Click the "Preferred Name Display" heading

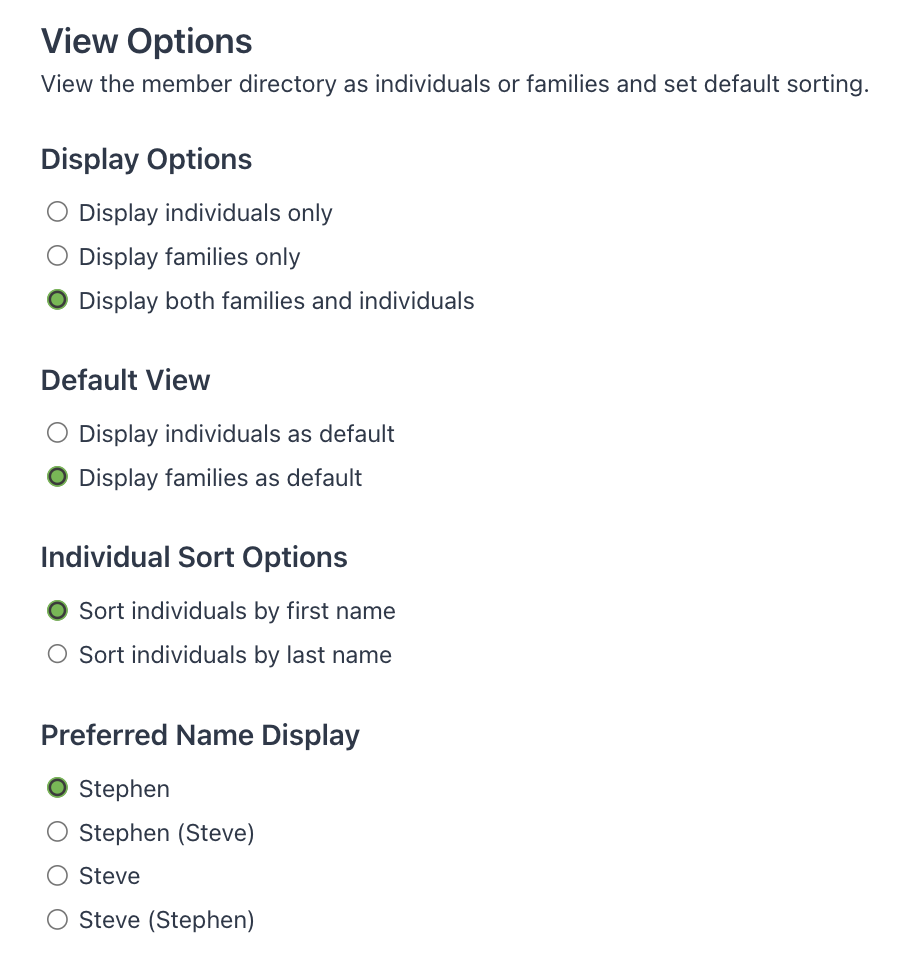click(200, 735)
